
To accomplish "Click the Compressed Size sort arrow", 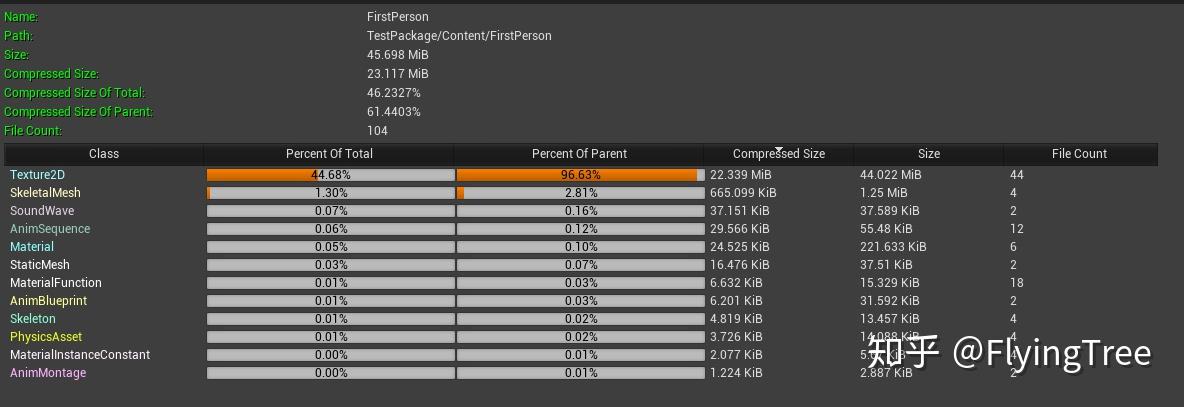I will pyautogui.click(x=779, y=148).
